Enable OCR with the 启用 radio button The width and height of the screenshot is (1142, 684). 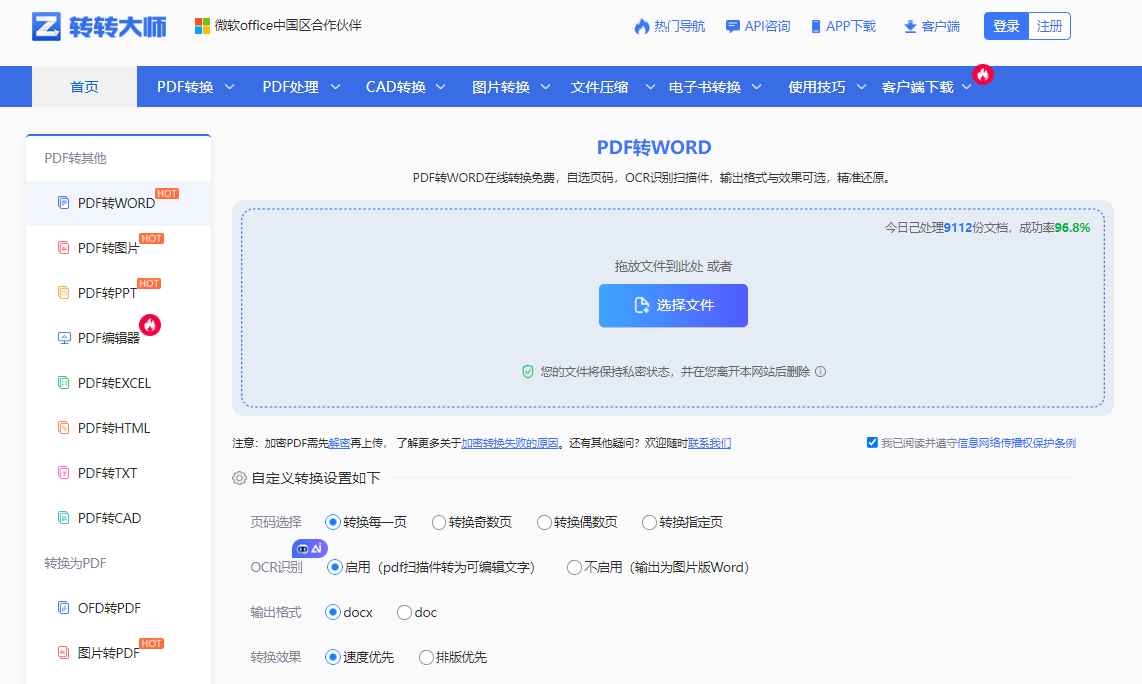tap(335, 567)
